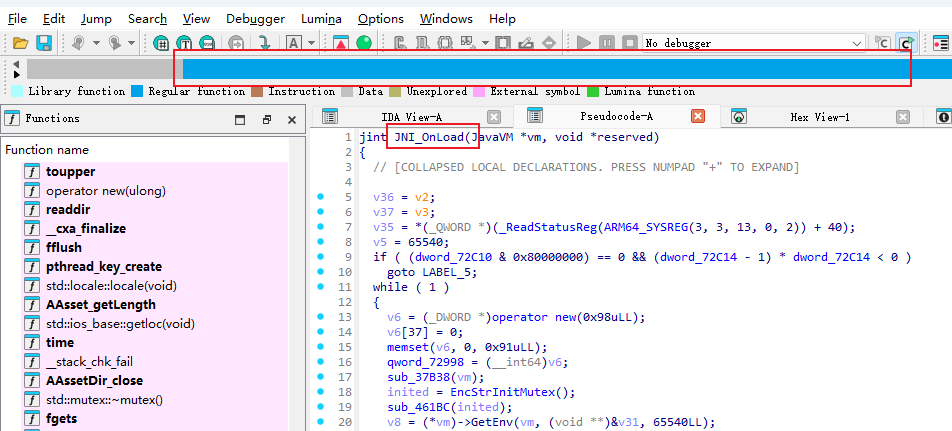This screenshot has height=431, width=952.
Task: Click the open file folder icon
Action: [x=20, y=43]
